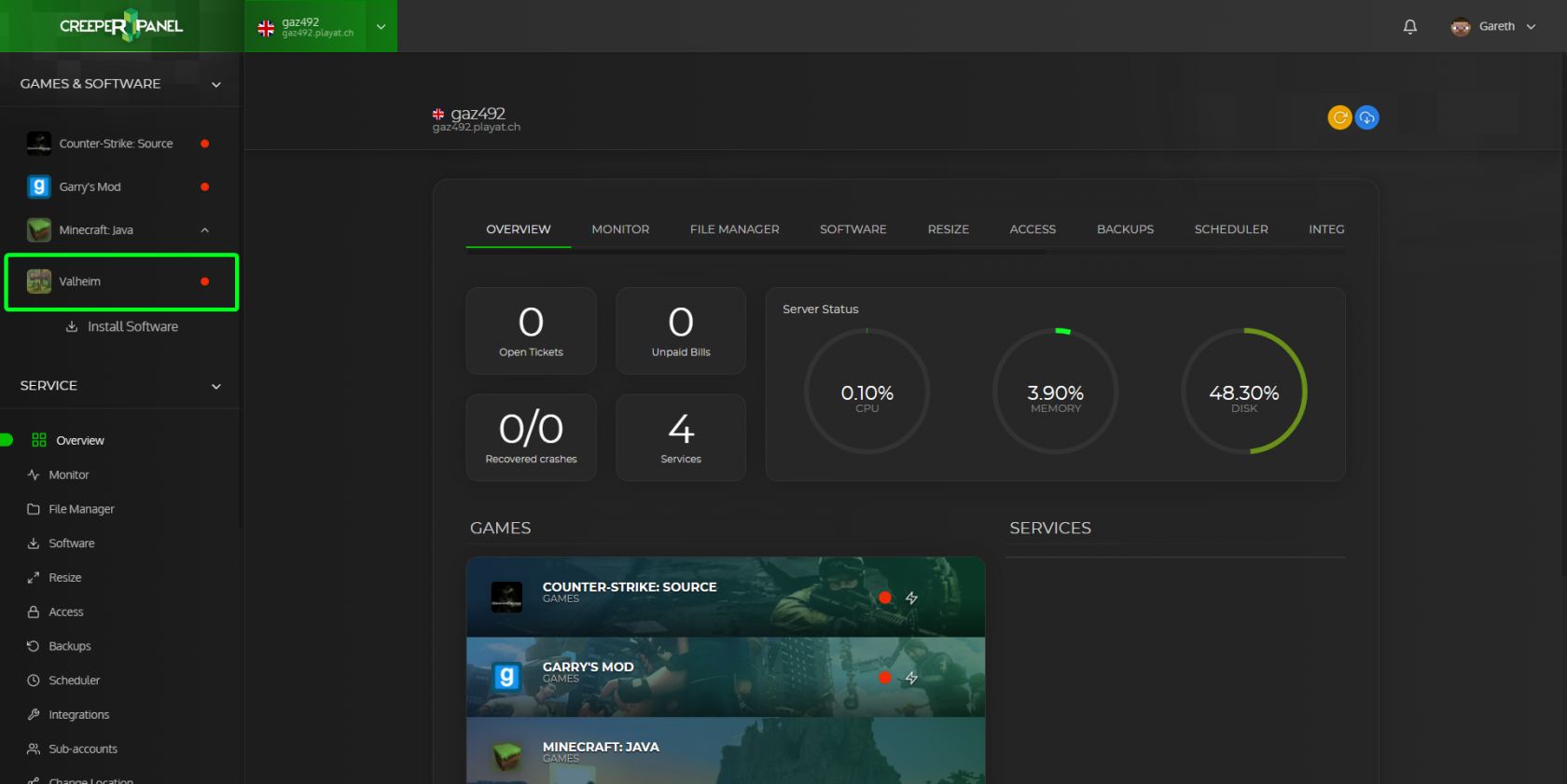Open the Unpaid Bills card
The width and height of the screenshot is (1567, 784).
coord(681,331)
